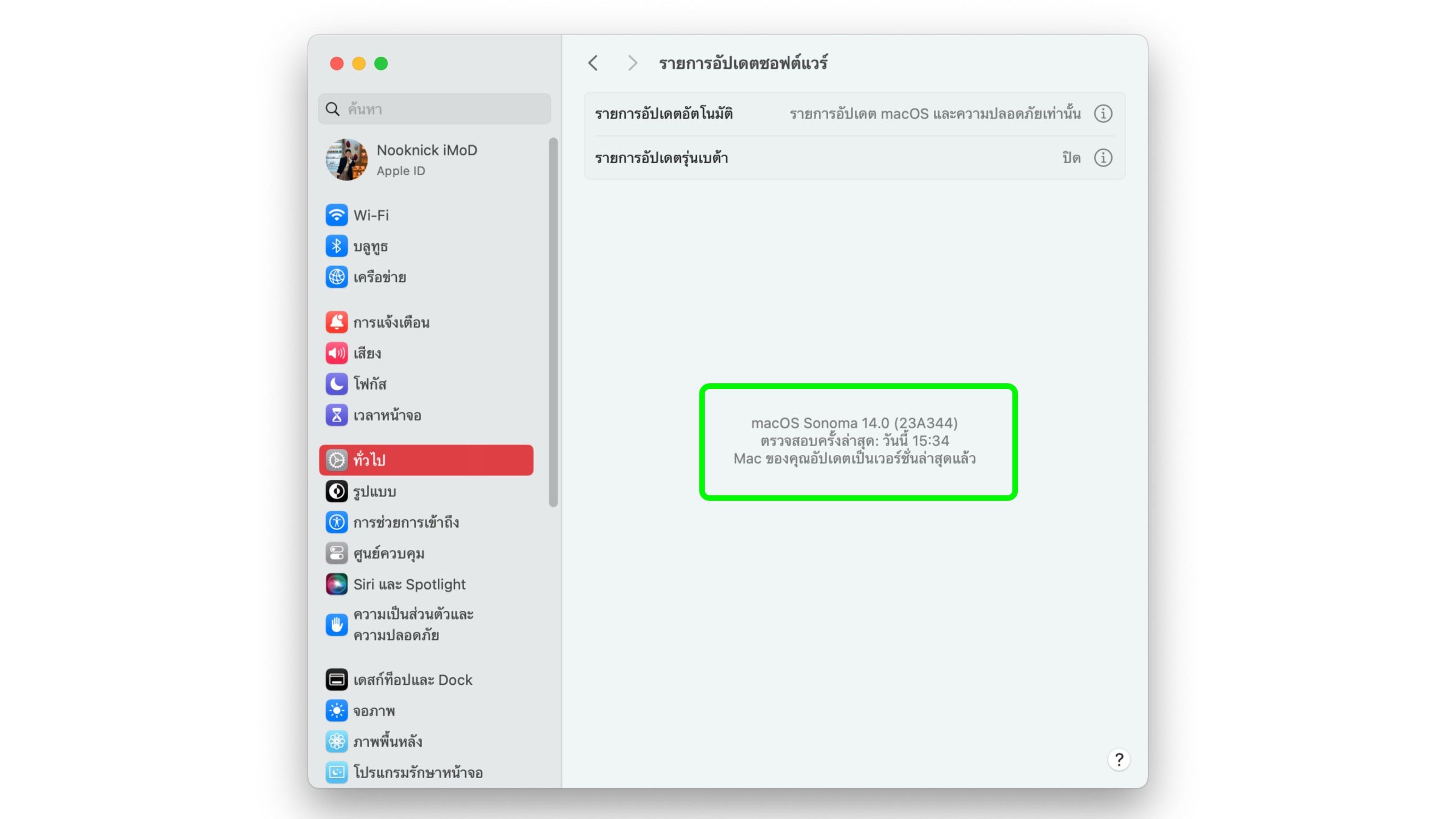Open the help question mark button

pos(1118,759)
